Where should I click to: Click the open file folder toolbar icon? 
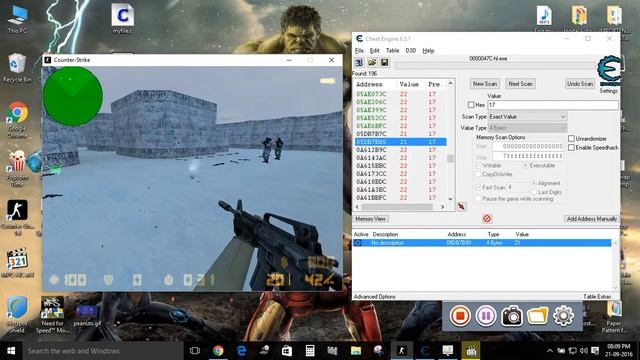372,62
